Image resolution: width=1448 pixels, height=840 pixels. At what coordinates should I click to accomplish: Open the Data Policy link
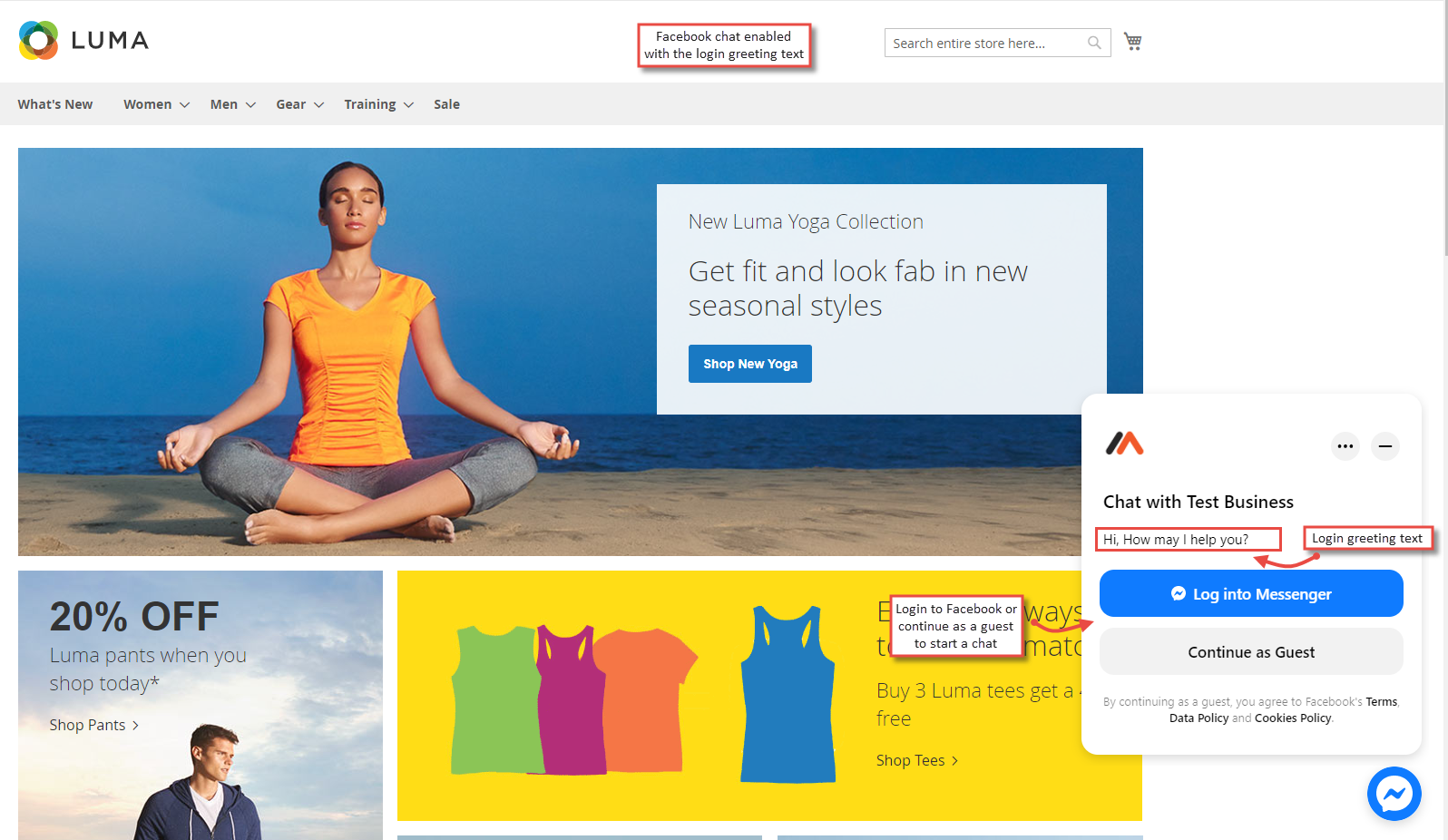(1199, 718)
